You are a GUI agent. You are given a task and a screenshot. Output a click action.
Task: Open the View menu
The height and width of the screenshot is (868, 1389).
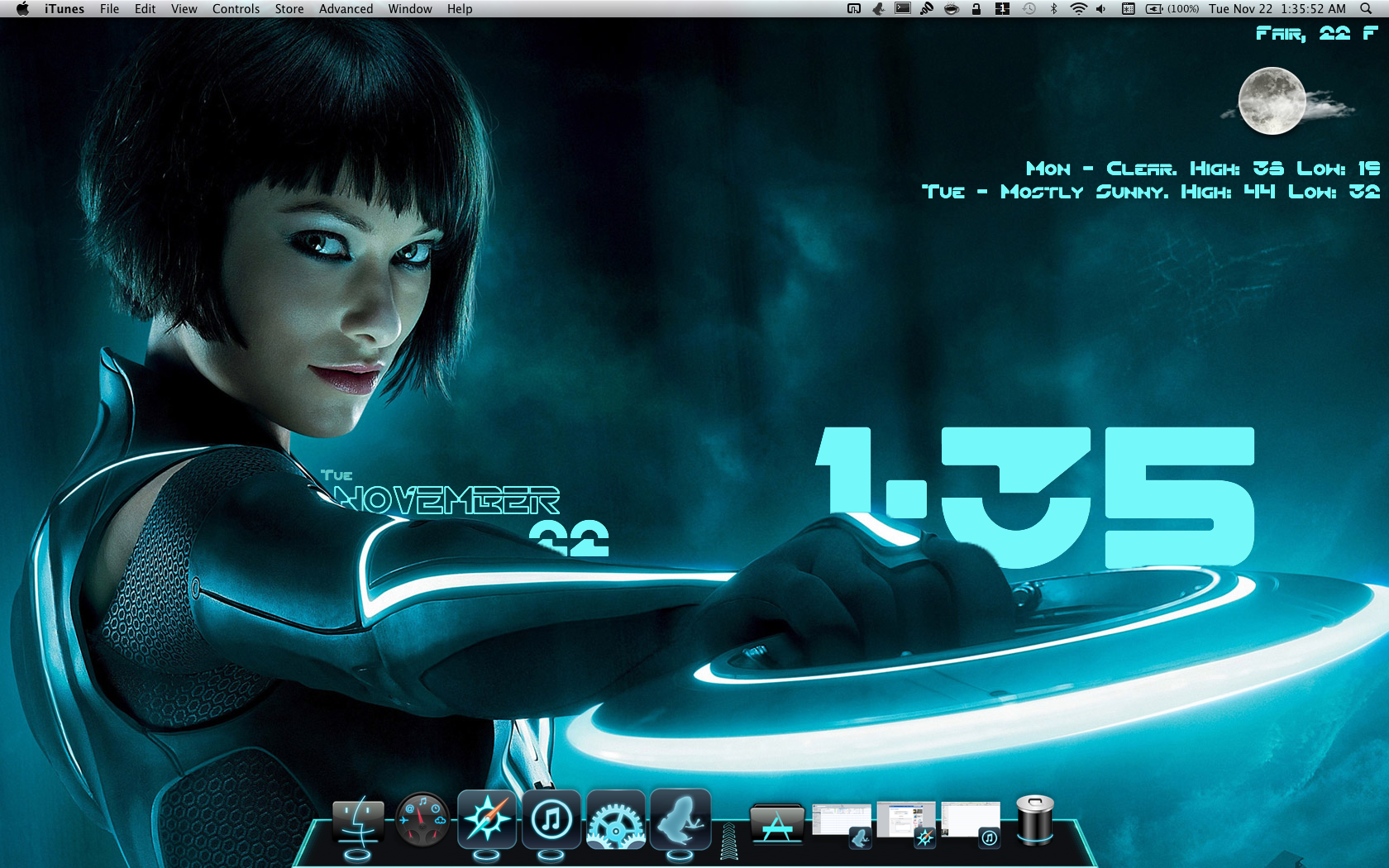pos(184,9)
